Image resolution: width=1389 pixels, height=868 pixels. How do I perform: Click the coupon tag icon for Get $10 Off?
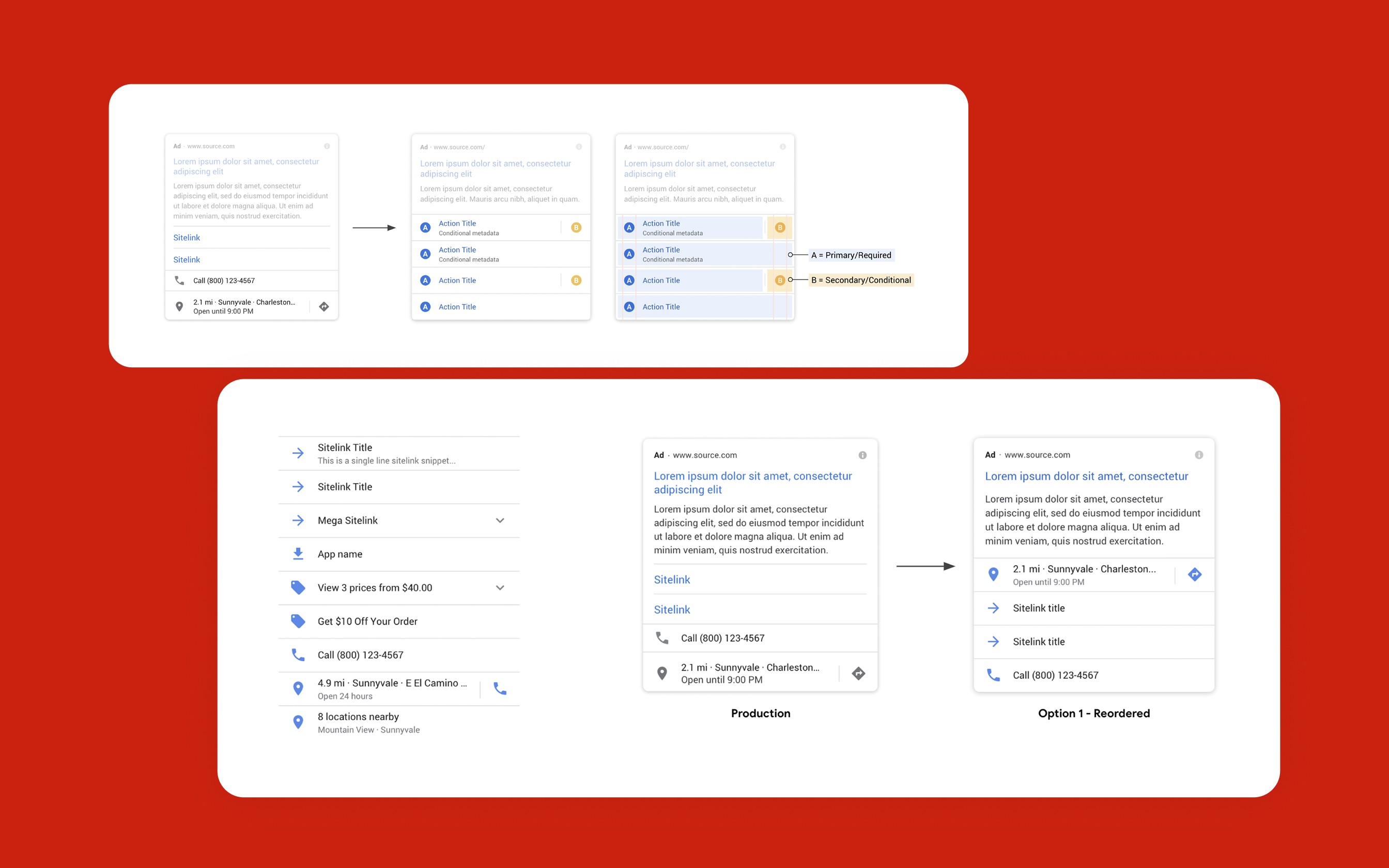(298, 621)
